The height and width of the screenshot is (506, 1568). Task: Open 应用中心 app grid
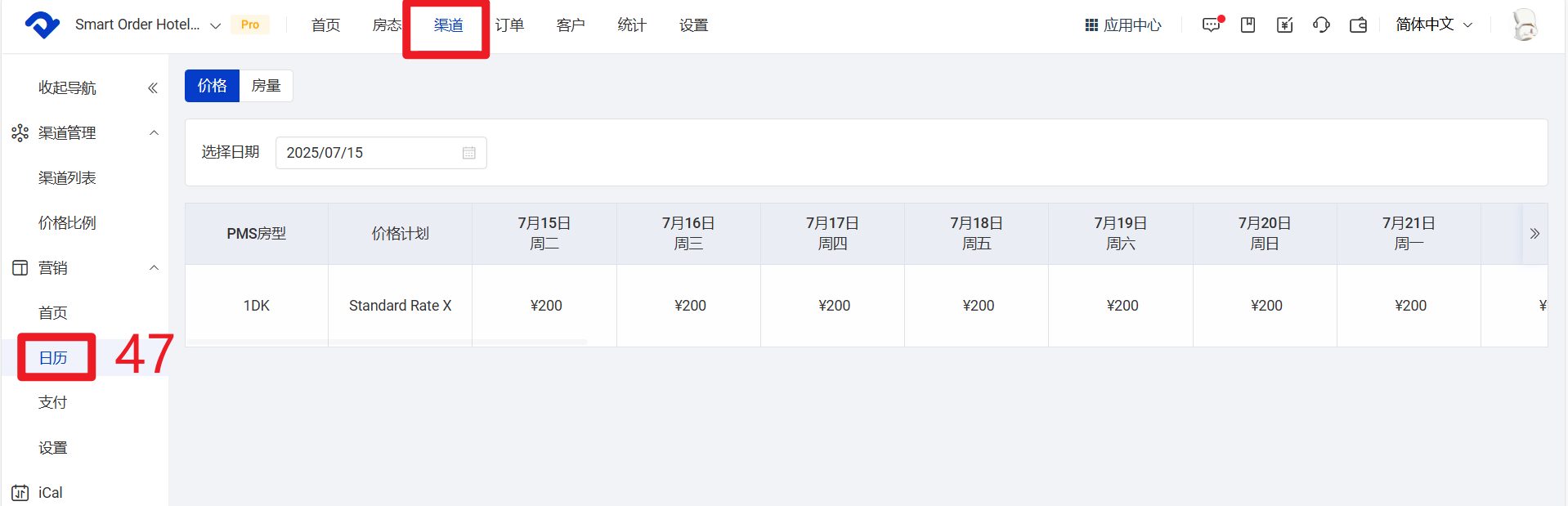(x=1123, y=25)
